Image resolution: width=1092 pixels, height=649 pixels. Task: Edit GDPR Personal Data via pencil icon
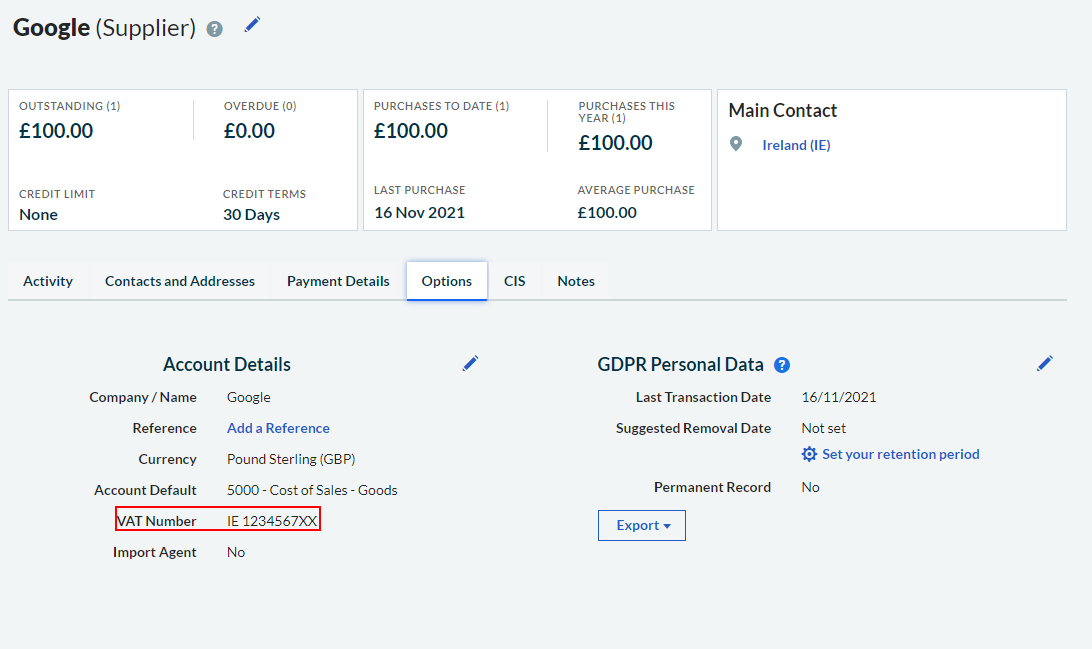[1045, 364]
